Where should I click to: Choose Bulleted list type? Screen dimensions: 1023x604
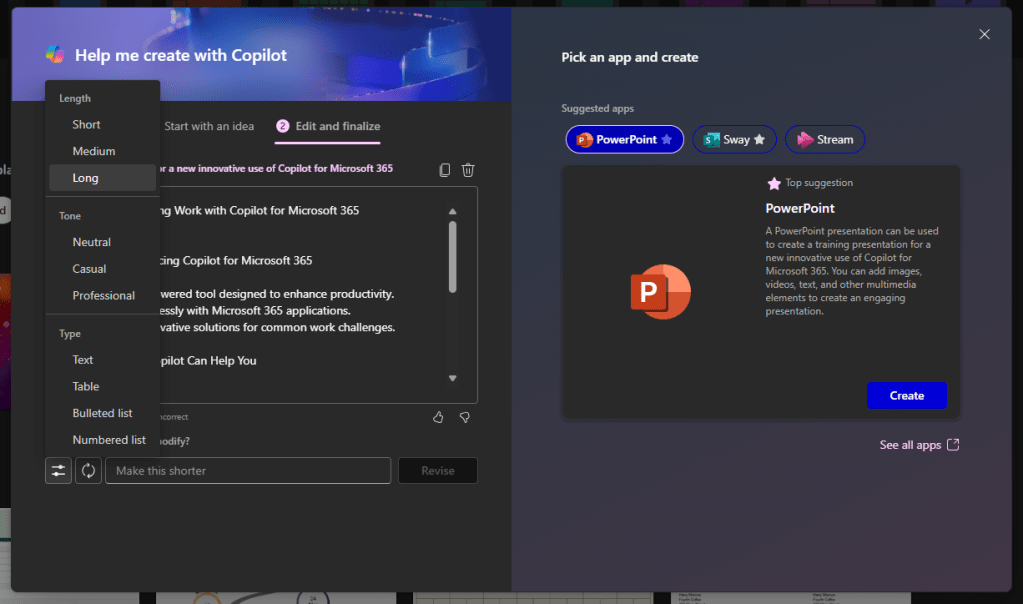102,413
